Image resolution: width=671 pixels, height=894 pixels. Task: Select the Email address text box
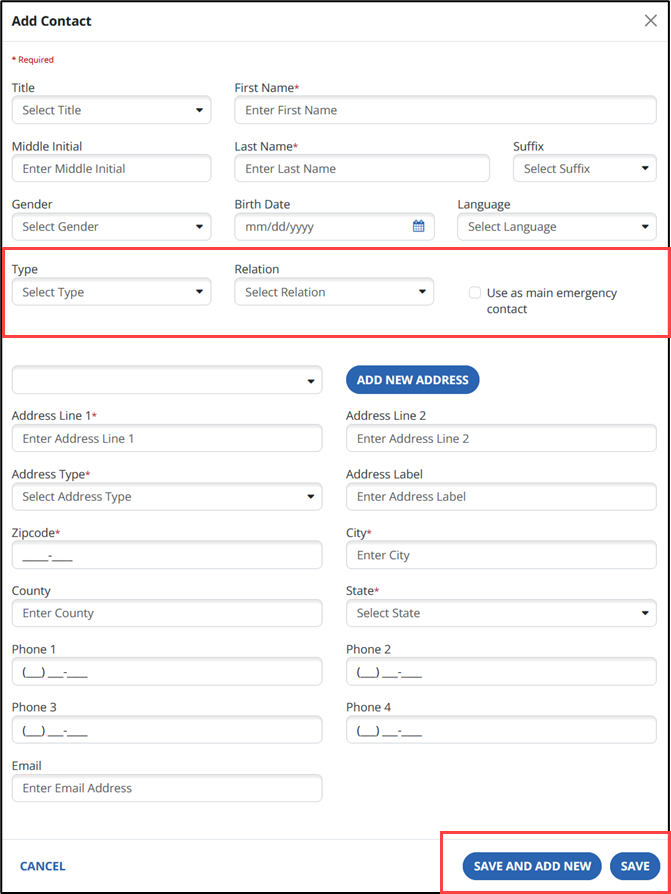tap(167, 788)
